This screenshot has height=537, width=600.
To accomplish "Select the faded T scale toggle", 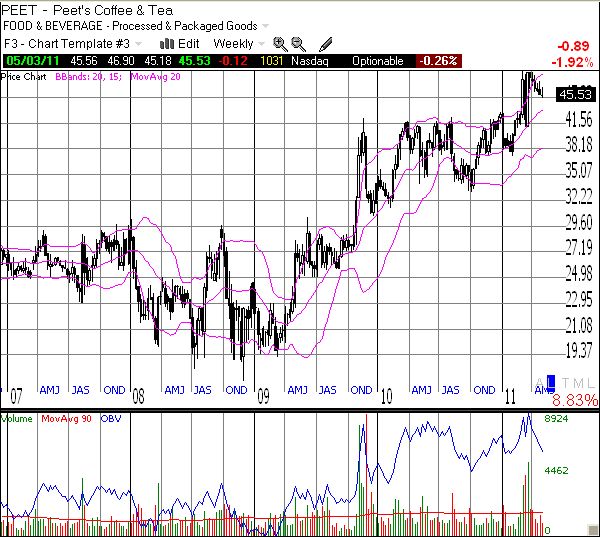I will pos(566,382).
